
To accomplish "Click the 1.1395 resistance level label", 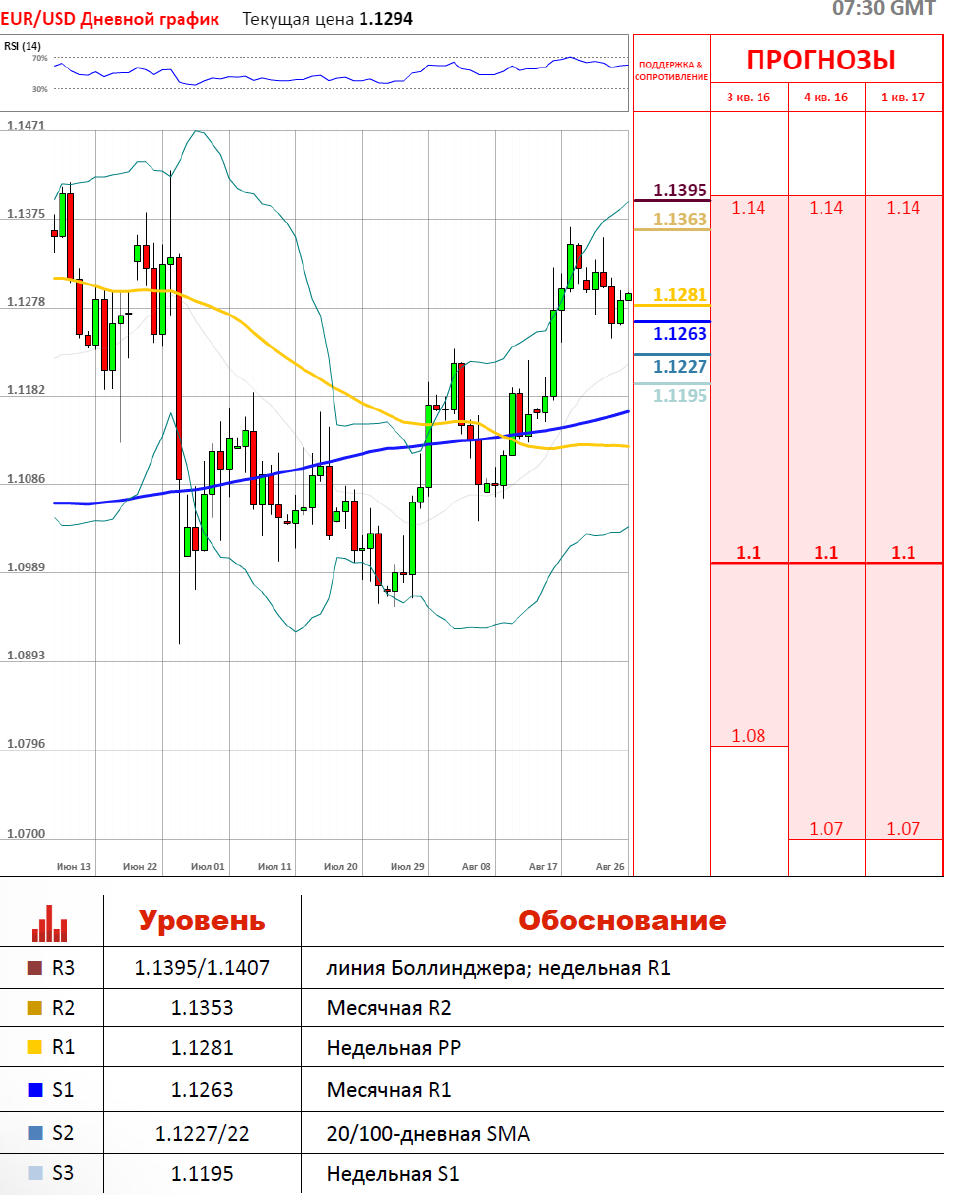I will 680,190.
